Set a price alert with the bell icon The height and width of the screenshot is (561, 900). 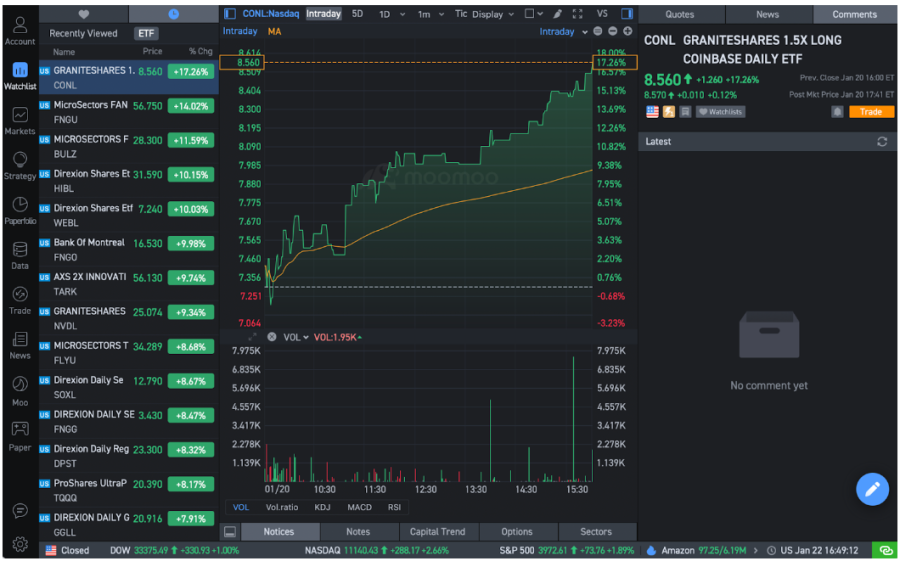point(837,112)
